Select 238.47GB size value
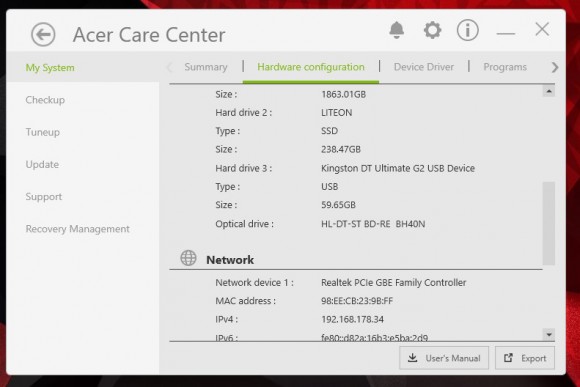The image size is (580, 387). point(341,149)
